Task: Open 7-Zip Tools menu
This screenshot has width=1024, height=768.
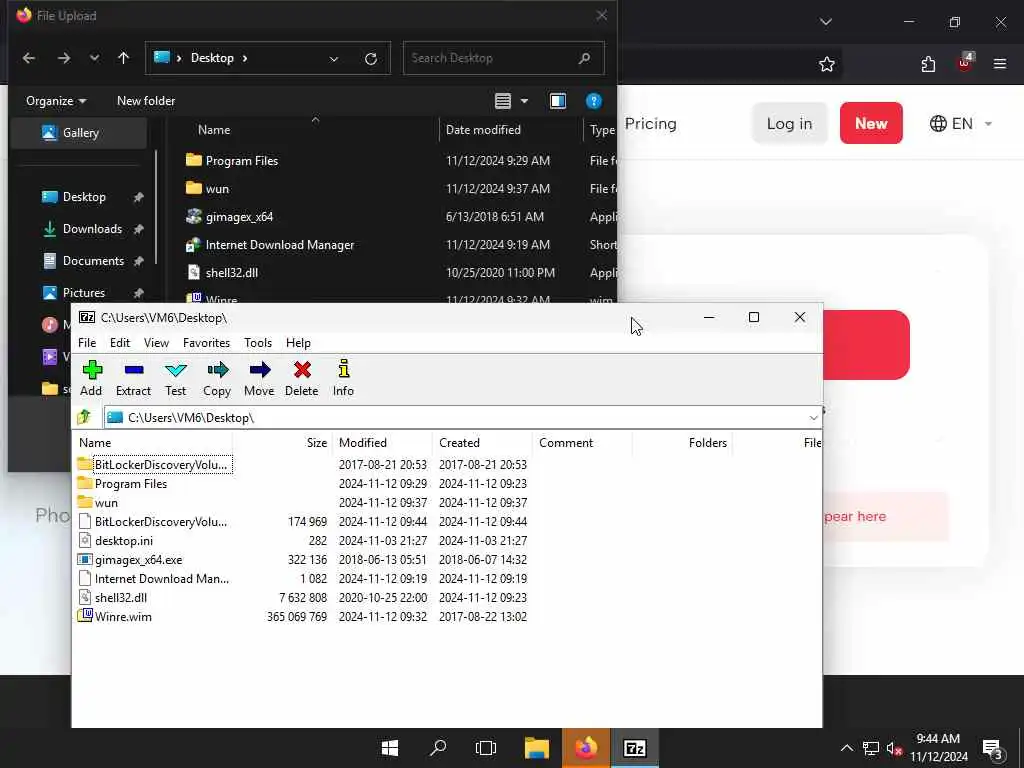Action: [258, 343]
